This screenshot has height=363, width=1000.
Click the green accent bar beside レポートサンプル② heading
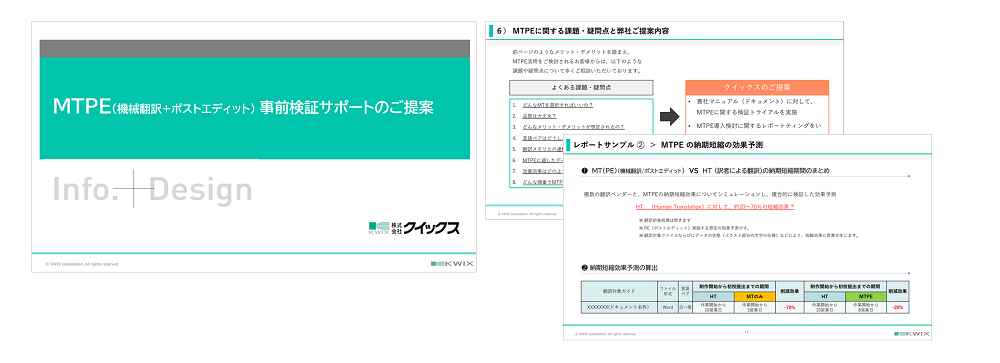tap(569, 145)
